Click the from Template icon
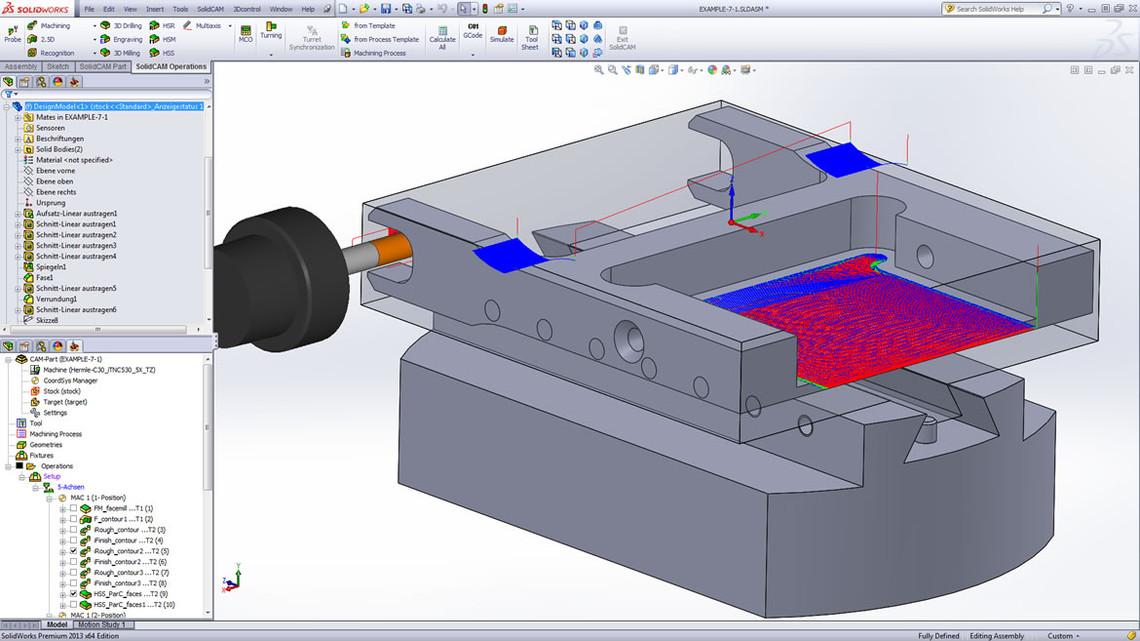Screen dimensions: 1140x641 (x=346, y=25)
